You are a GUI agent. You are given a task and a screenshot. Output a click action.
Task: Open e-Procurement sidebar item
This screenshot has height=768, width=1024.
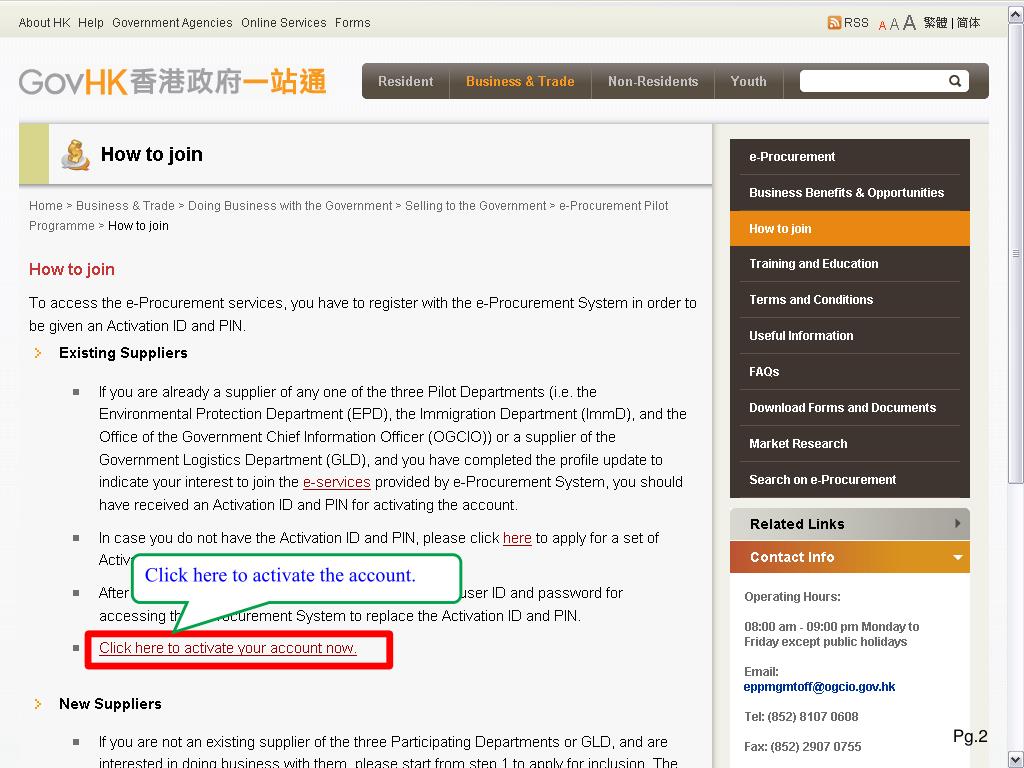click(x=850, y=157)
